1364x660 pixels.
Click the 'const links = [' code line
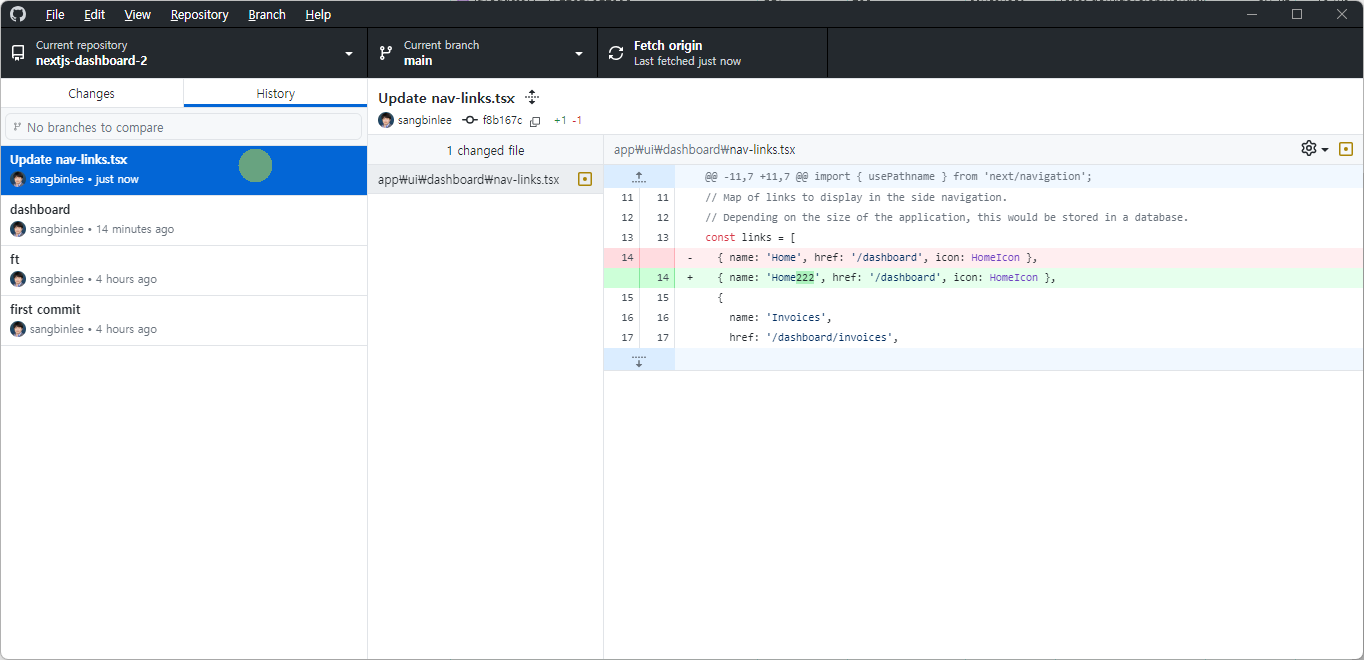(x=750, y=237)
